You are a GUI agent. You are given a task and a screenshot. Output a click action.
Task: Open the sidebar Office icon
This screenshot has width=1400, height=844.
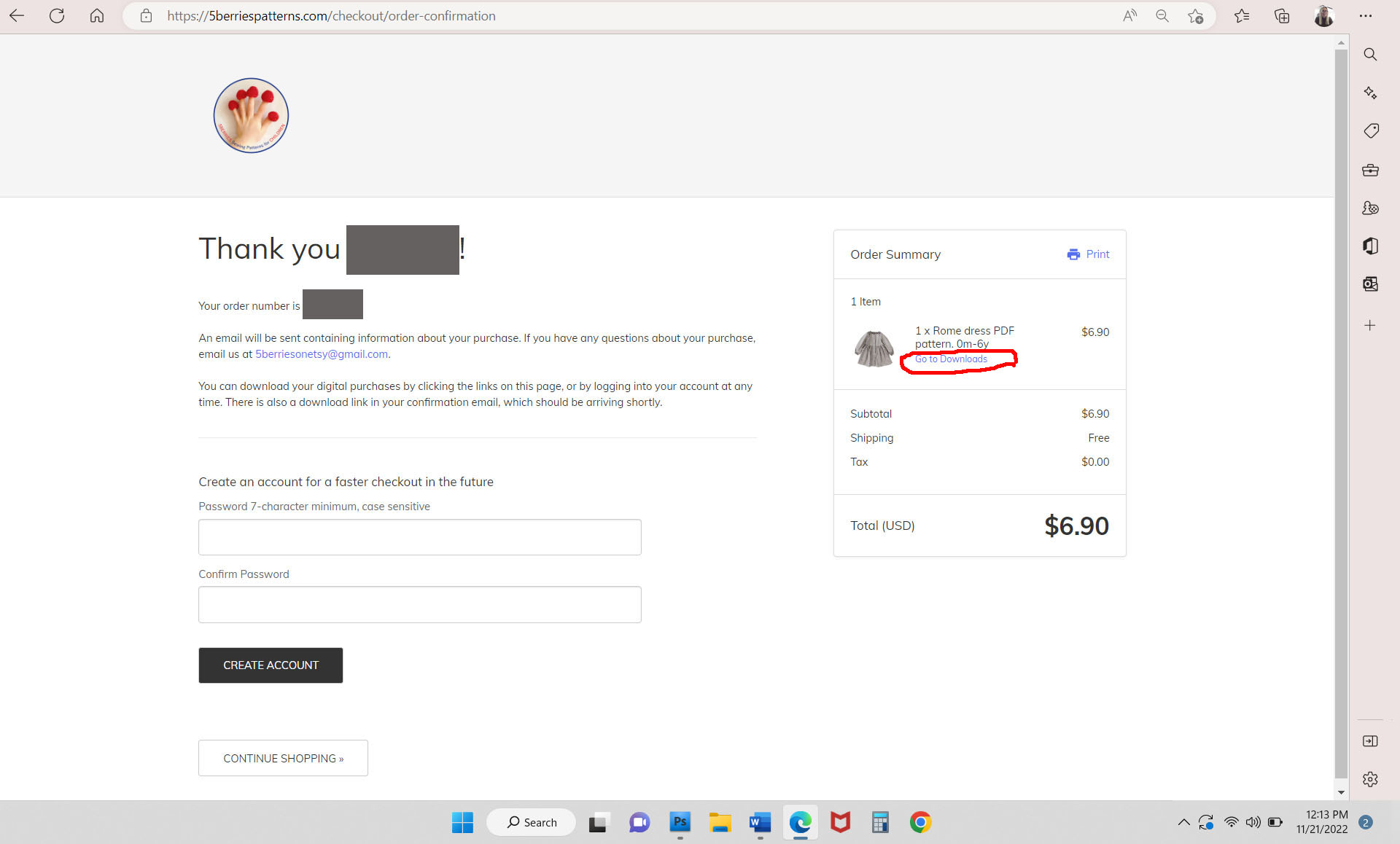[1370, 246]
